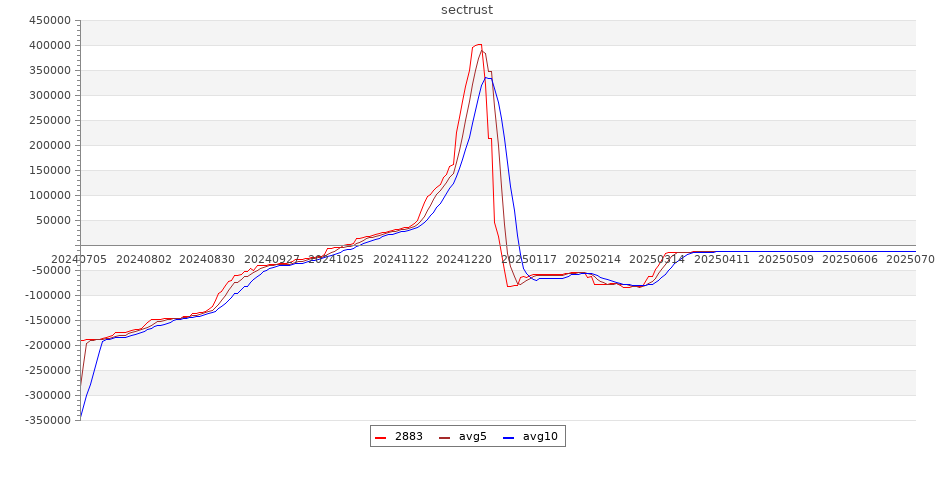Click the line marker beside avg5 in legend

(x=445, y=437)
